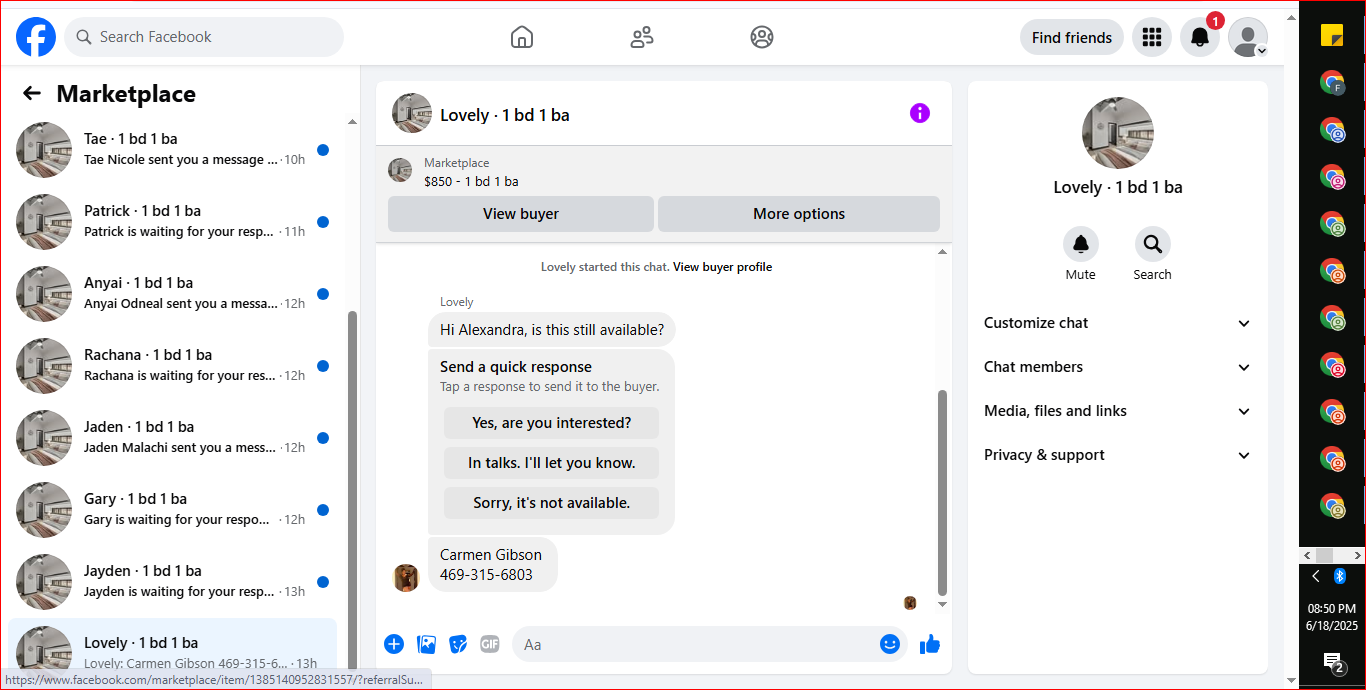Open the Jaden · 1 bd 1 ba conversation
This screenshot has height=690, width=1366.
[173, 438]
